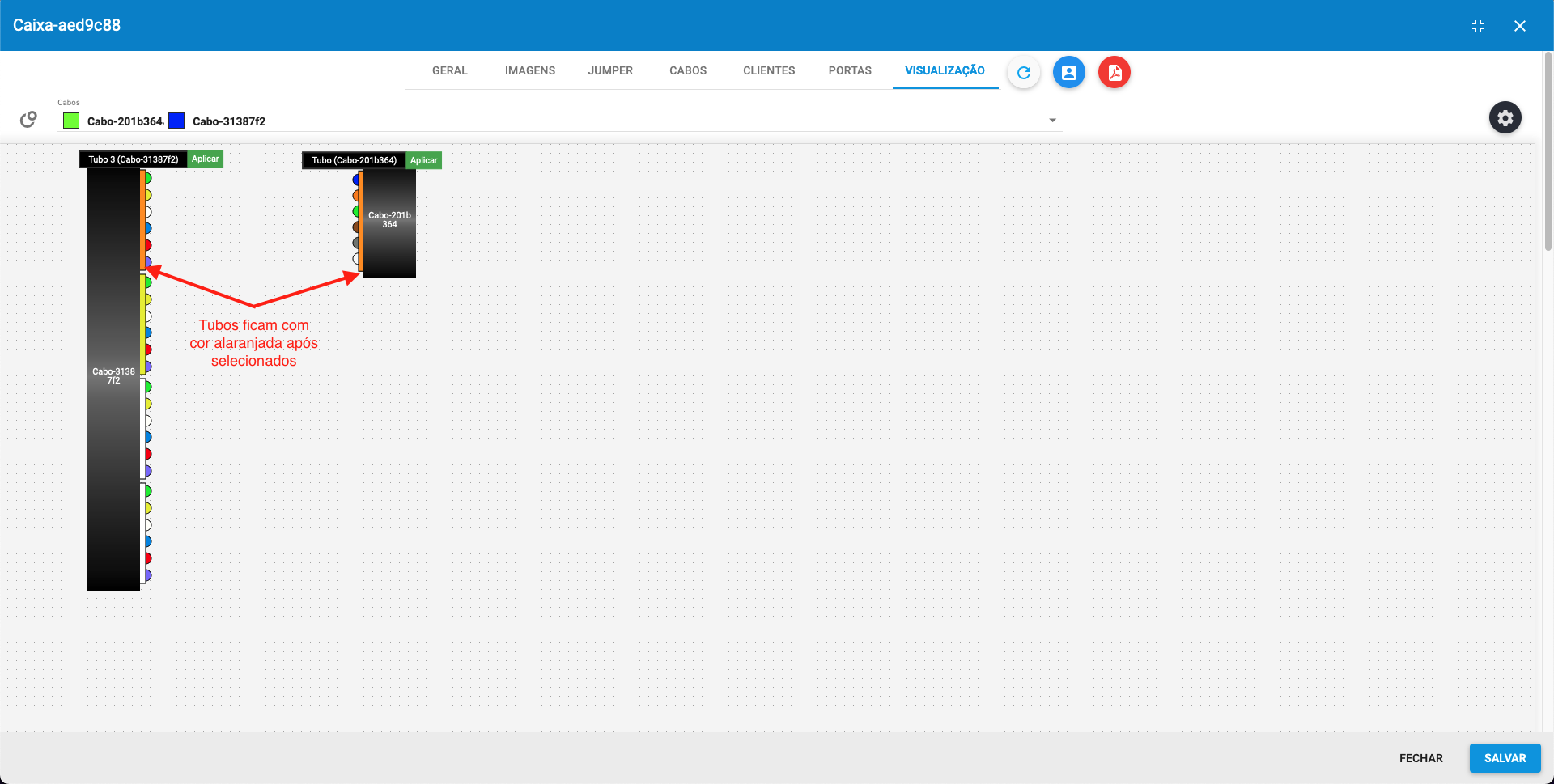Viewport: 1554px width, 784px height.
Task: Select red fiber in bottom tube of Cabo-31387f2
Action: (x=148, y=558)
